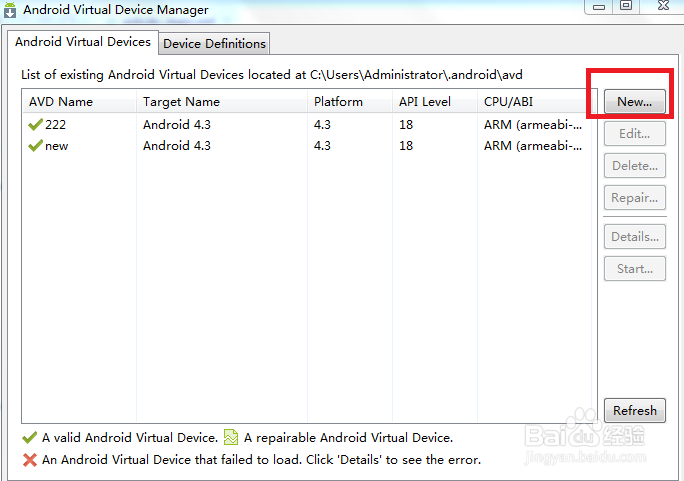Select the AVD named 222
The image size is (684, 481).
pos(55,125)
